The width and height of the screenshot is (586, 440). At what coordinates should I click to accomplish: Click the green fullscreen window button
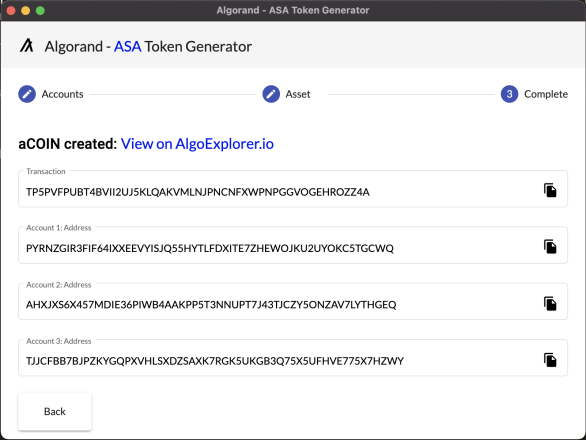coord(40,10)
